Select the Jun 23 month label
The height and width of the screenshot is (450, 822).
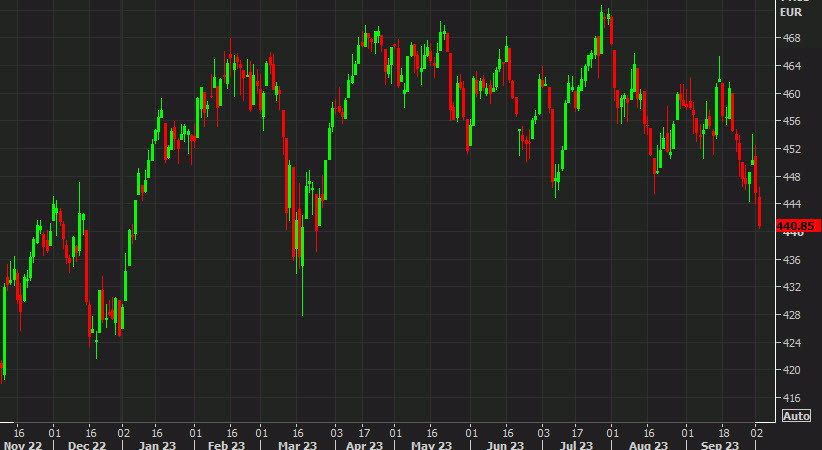click(504, 445)
